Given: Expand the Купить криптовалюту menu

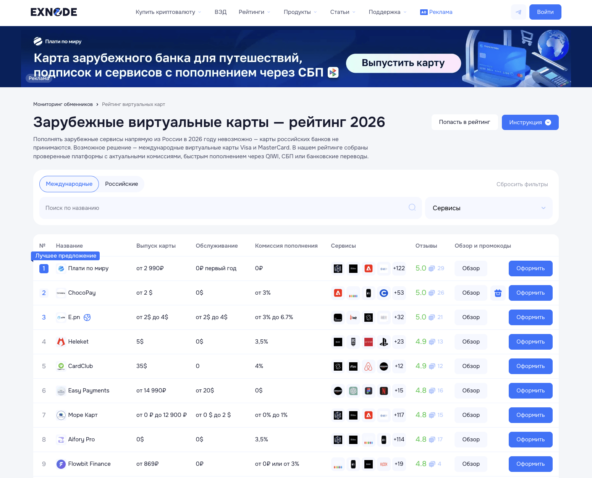Looking at the screenshot, I should tap(168, 12).
